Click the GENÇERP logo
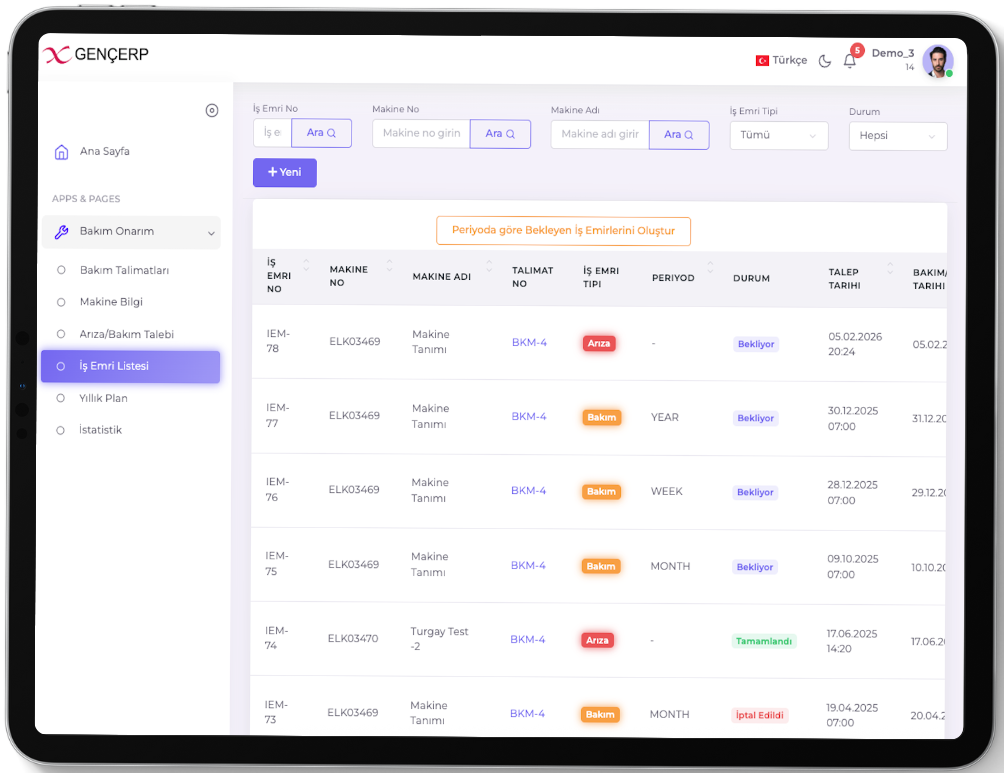1004x773 pixels. (x=96, y=55)
